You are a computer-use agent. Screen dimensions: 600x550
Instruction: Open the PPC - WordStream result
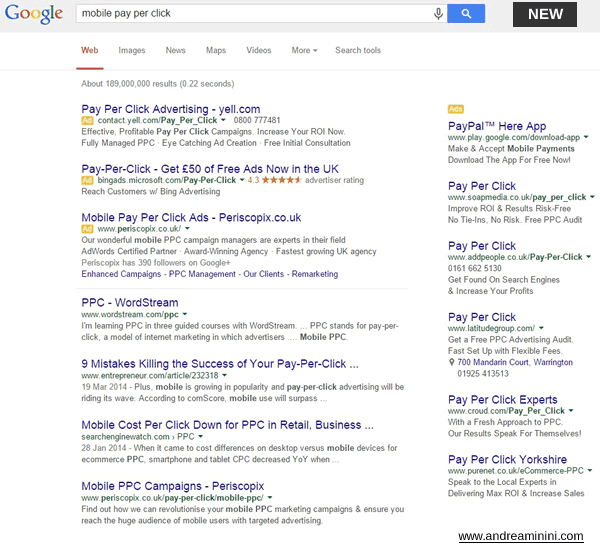pyautogui.click(x=129, y=302)
